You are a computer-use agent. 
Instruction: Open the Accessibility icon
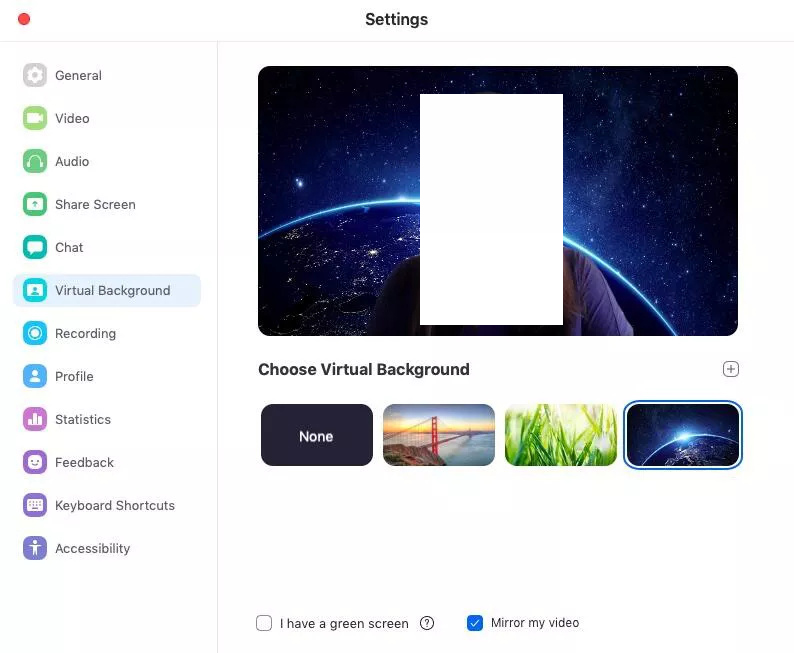tap(35, 548)
